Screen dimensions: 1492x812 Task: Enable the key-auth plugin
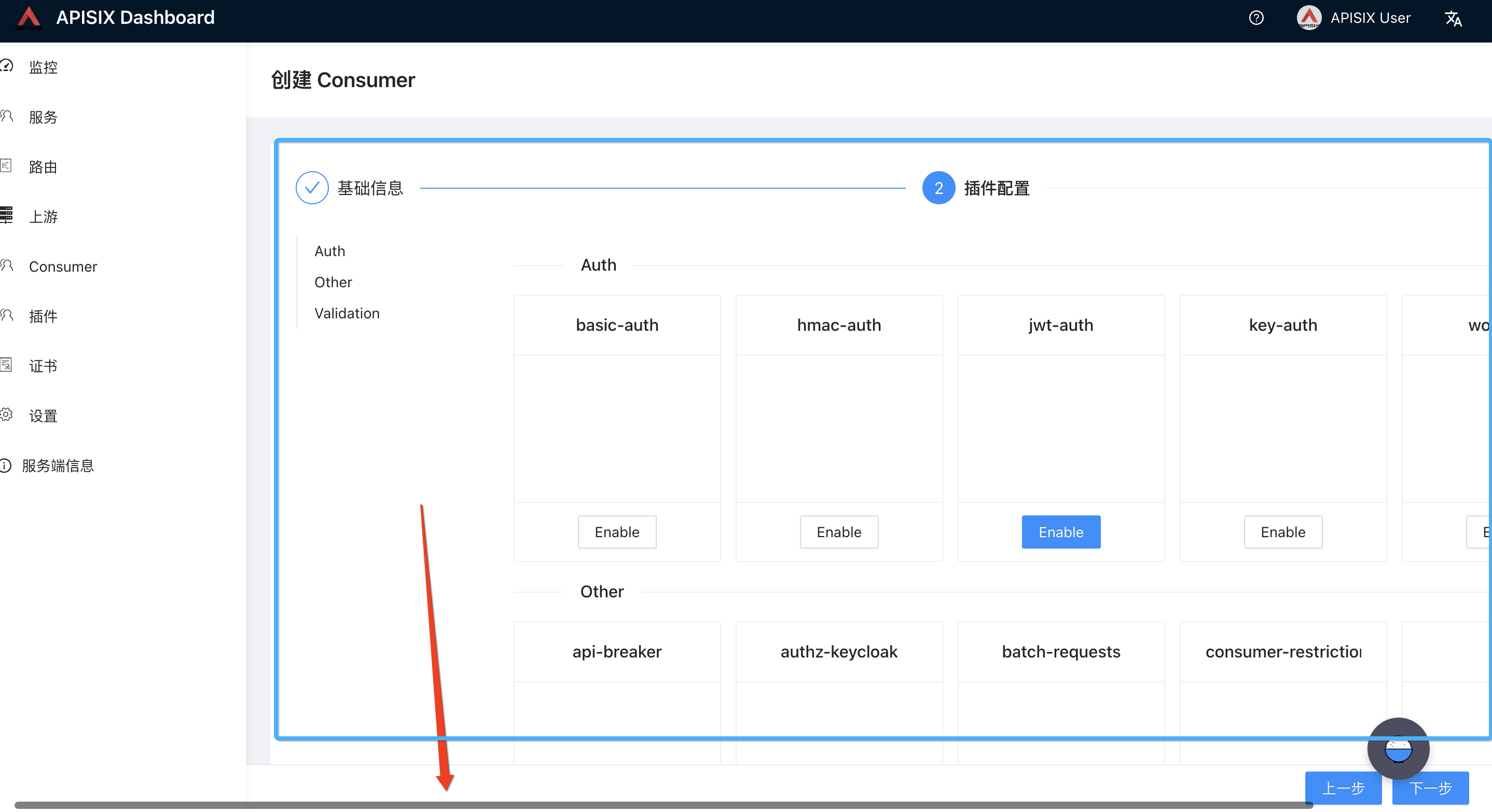(1282, 532)
